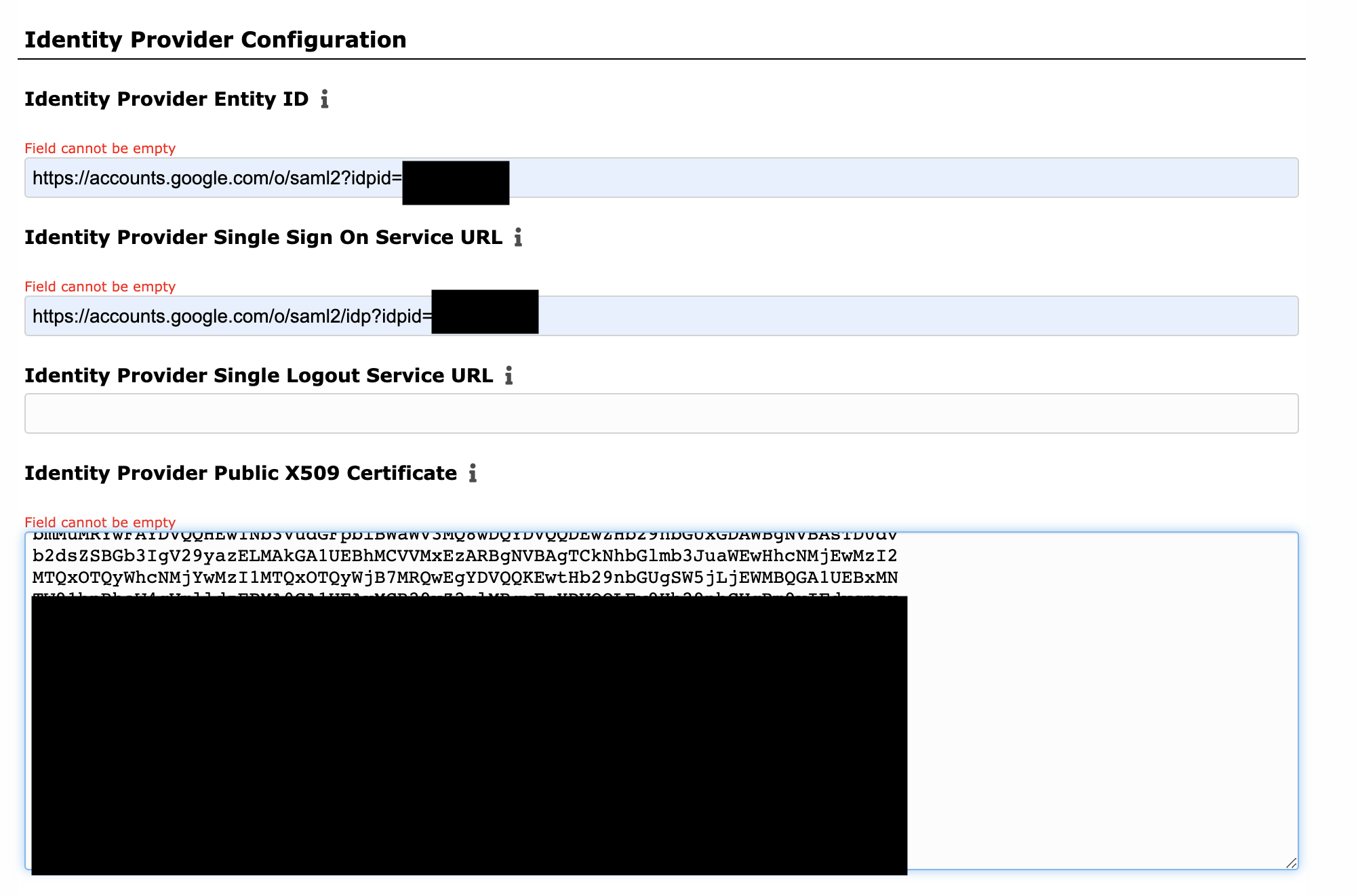
Task: Click the Identity Provider Entity ID info icon
Action: [x=325, y=100]
